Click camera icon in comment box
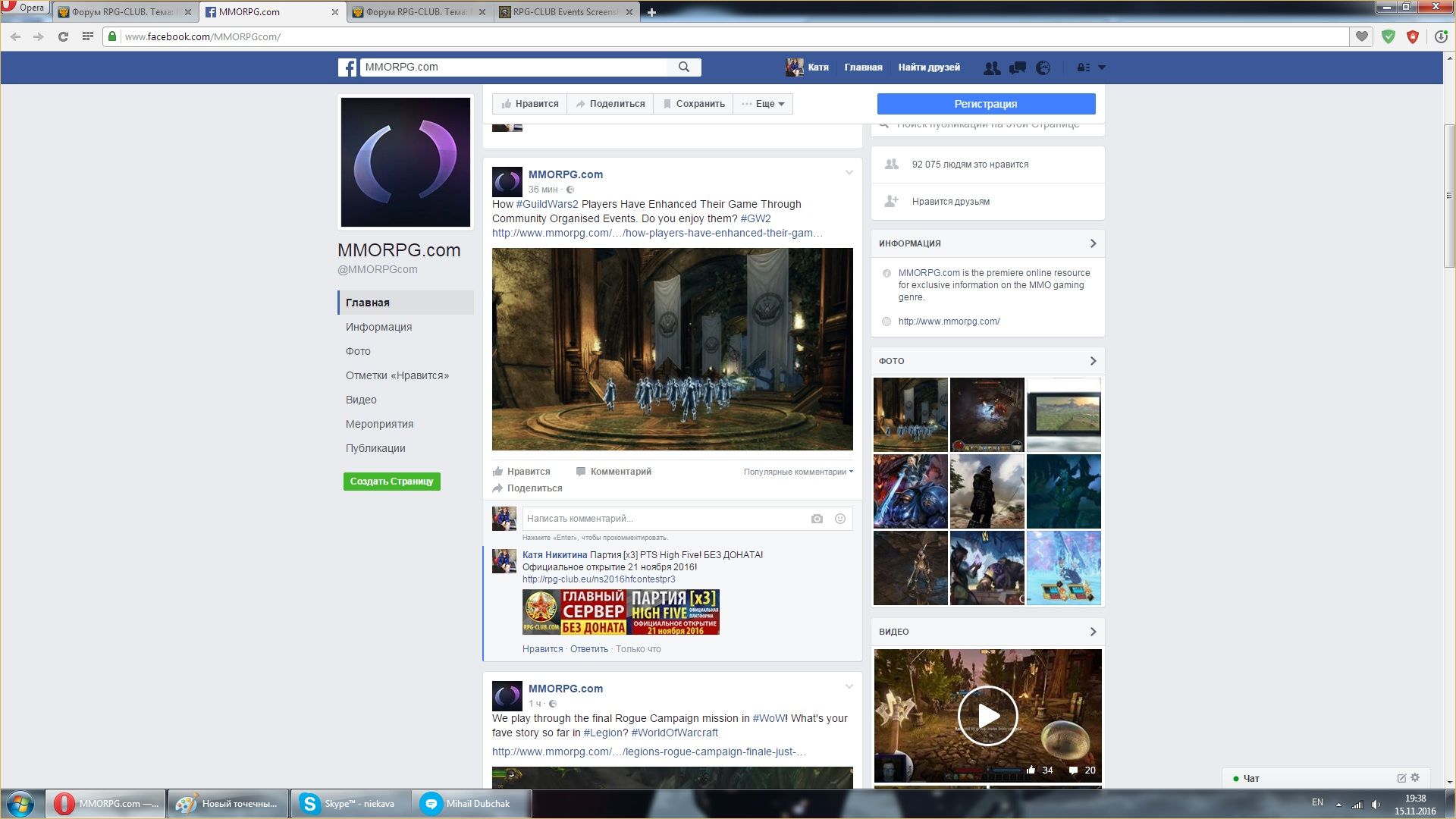 [817, 519]
